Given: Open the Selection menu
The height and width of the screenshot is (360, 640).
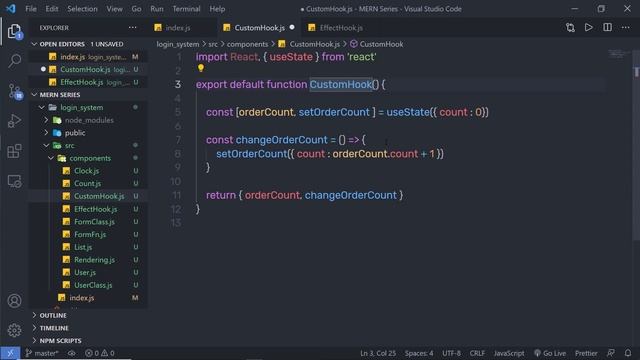Looking at the screenshot, I should click(x=82, y=9).
